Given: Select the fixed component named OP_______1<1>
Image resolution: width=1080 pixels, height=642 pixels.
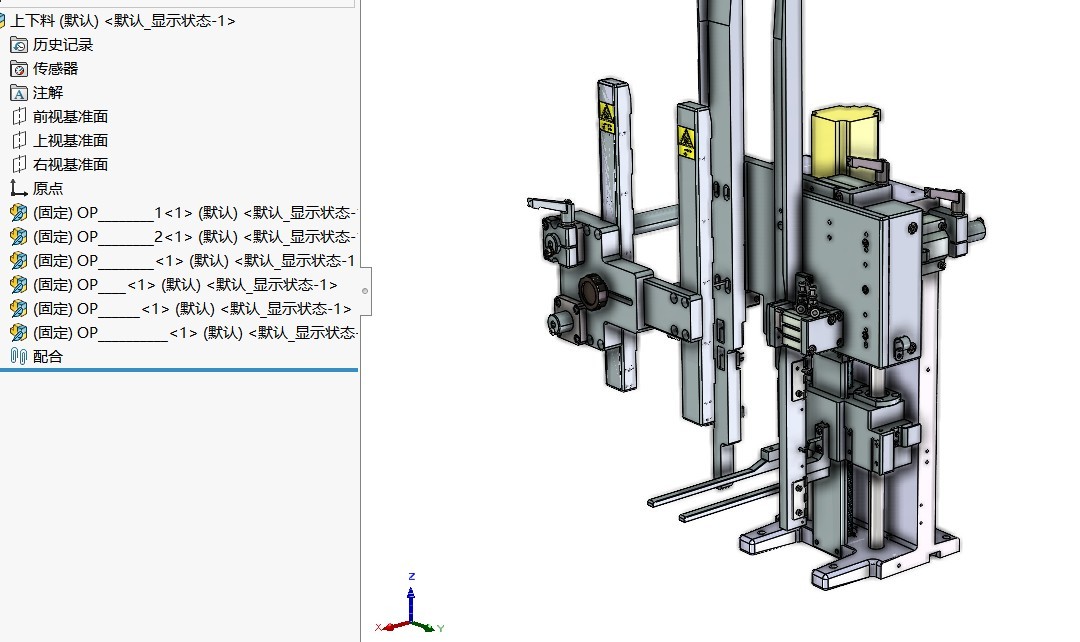Looking at the screenshot, I should coord(190,212).
